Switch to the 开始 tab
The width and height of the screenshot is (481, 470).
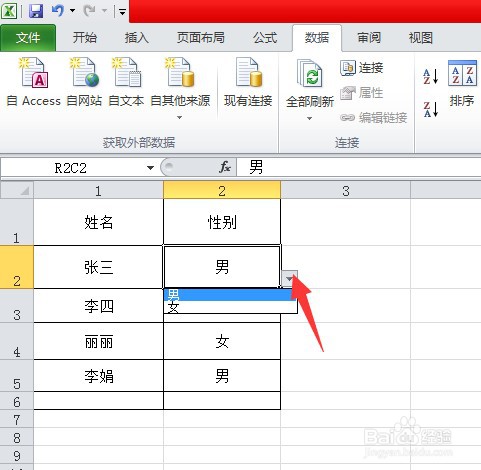pyautogui.click(x=85, y=38)
